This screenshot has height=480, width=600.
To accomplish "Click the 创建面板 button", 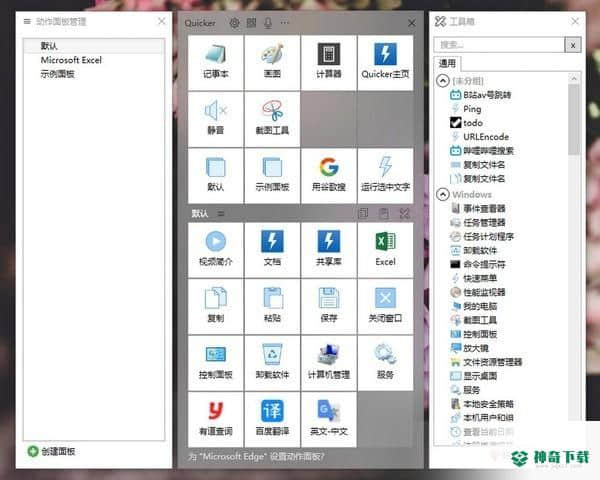I will coord(51,451).
